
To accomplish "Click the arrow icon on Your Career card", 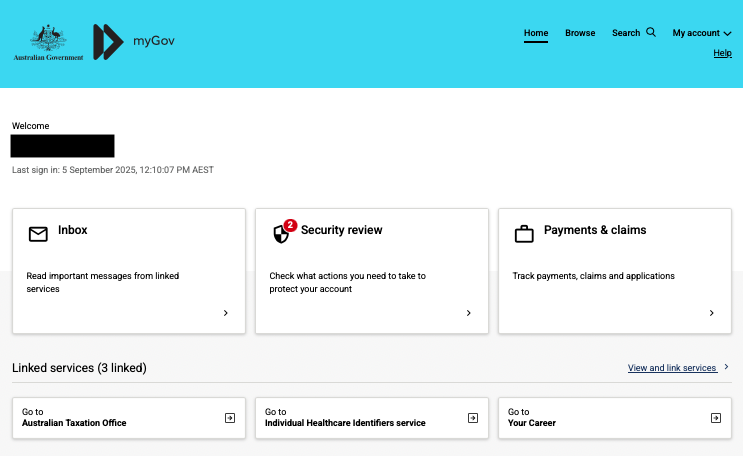I will tap(716, 418).
